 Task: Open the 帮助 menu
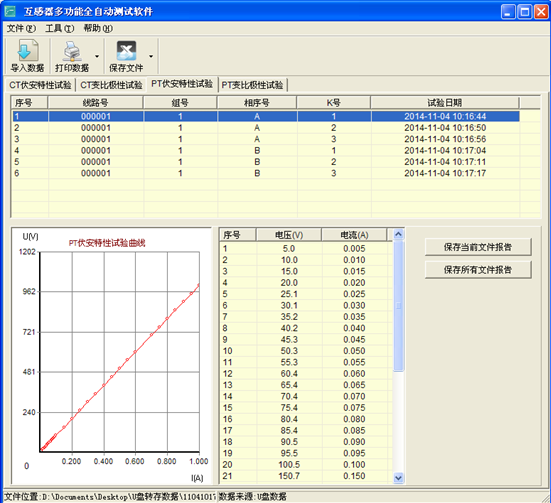coord(98,28)
